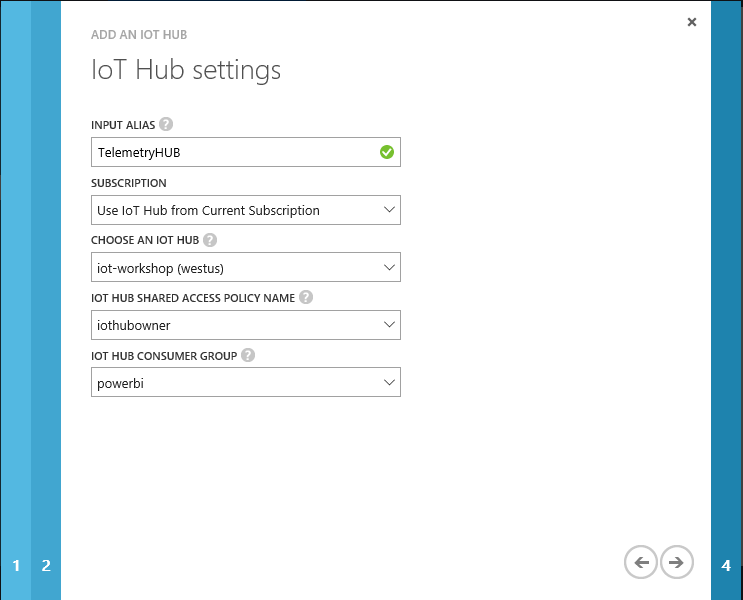Click the Input Alias field label

point(122,125)
